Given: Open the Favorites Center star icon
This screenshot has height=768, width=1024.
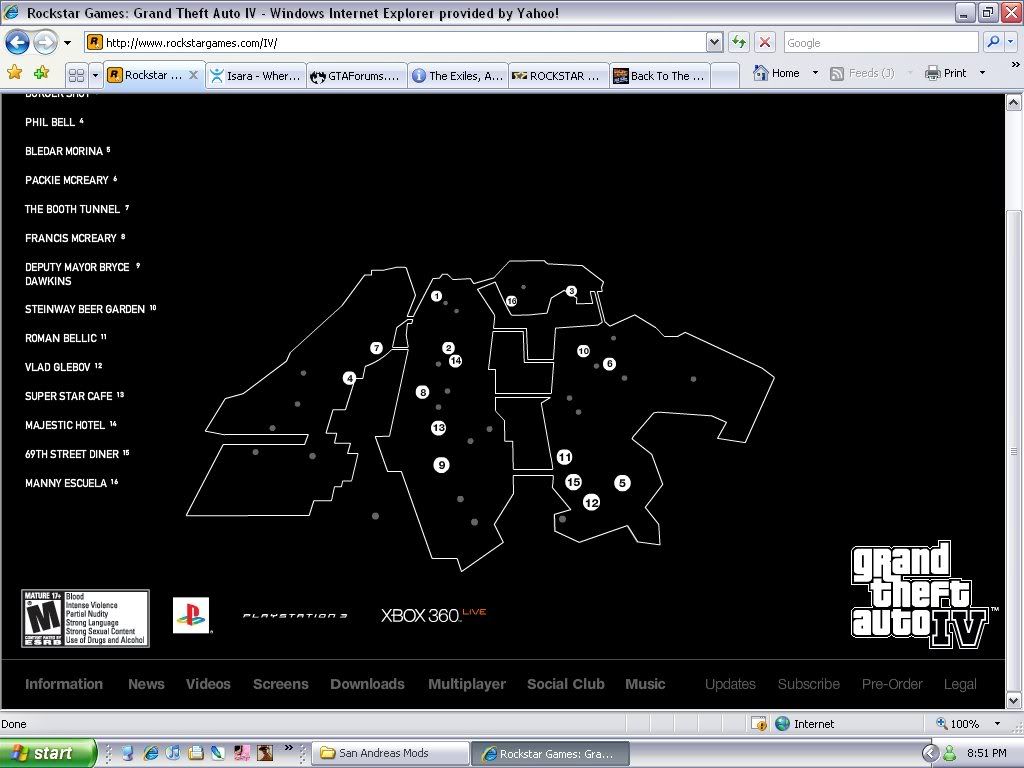Looking at the screenshot, I should pyautogui.click(x=14, y=73).
